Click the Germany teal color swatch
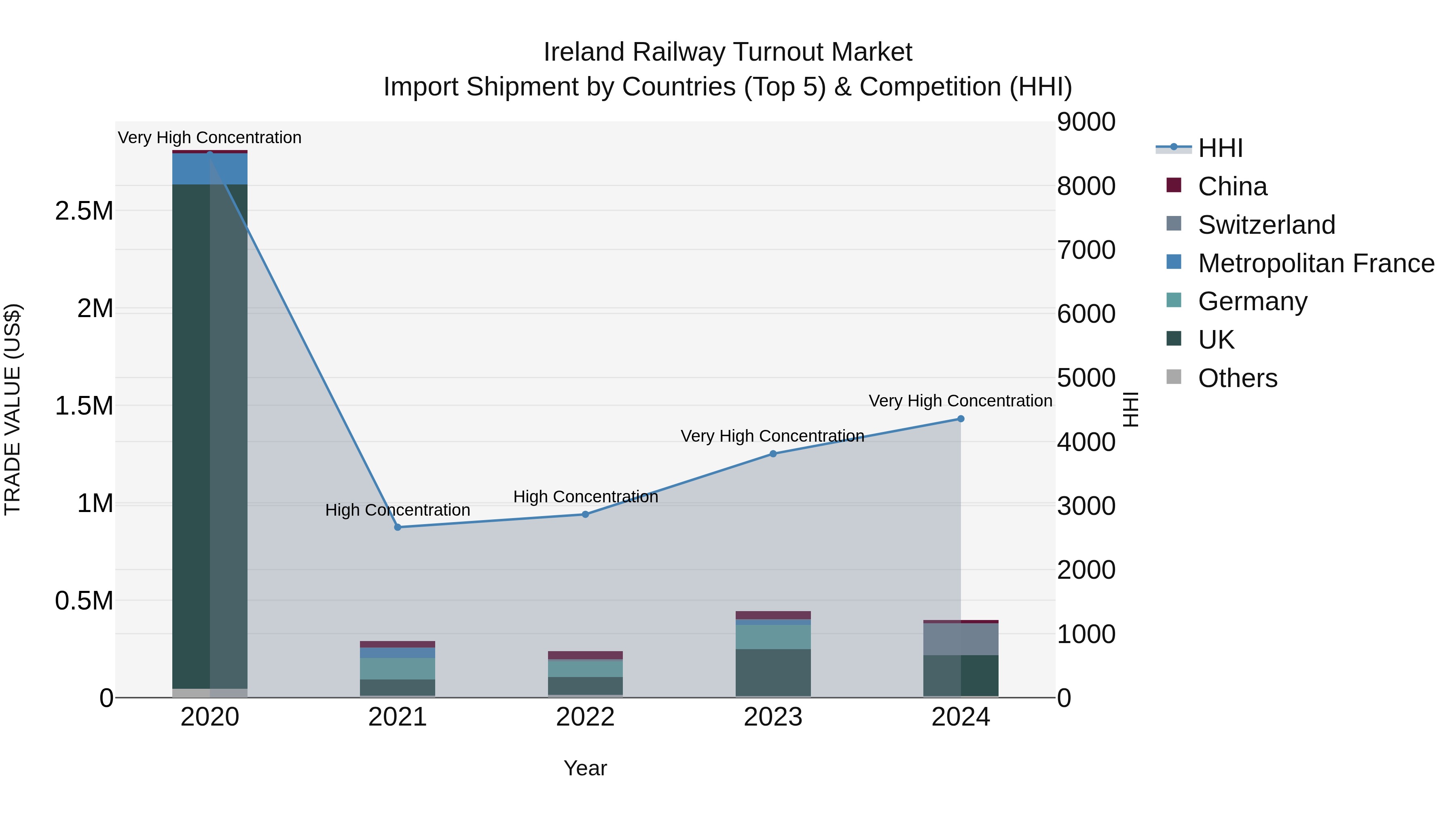Viewport: 1456px width, 819px height. click(1173, 300)
